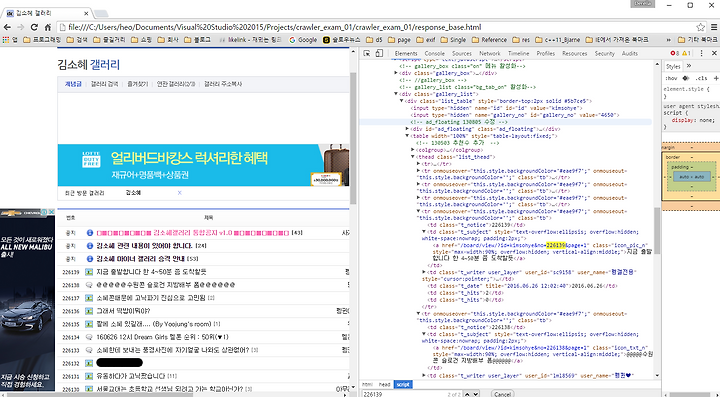720x397 pixels.
Task: Close the 김소혜 갤러리 browser tab
Action: (x=86, y=13)
